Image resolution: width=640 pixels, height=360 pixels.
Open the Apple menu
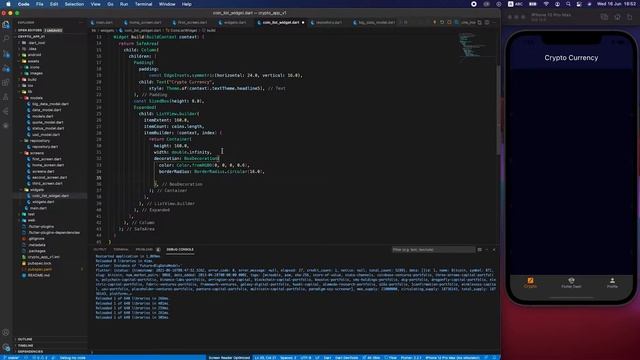click(8, 4)
